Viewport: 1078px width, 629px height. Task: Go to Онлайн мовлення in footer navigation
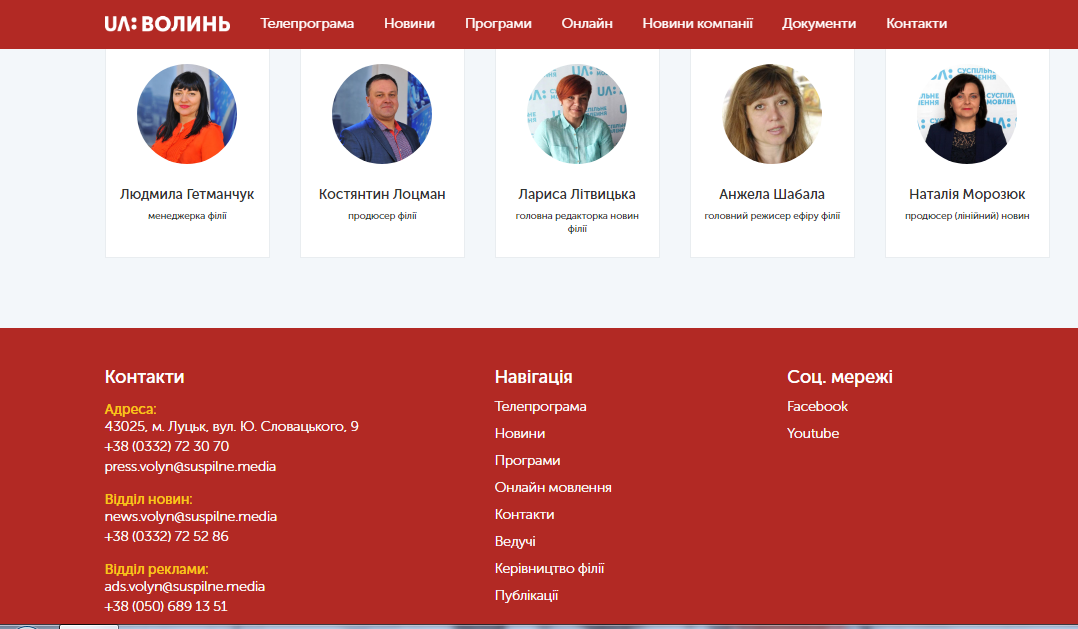(x=553, y=487)
